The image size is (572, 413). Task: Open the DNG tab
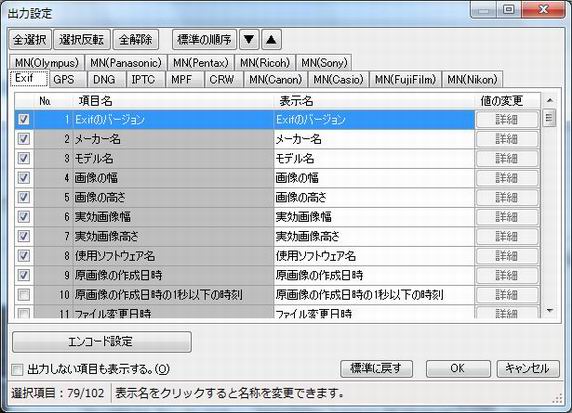tap(107, 80)
